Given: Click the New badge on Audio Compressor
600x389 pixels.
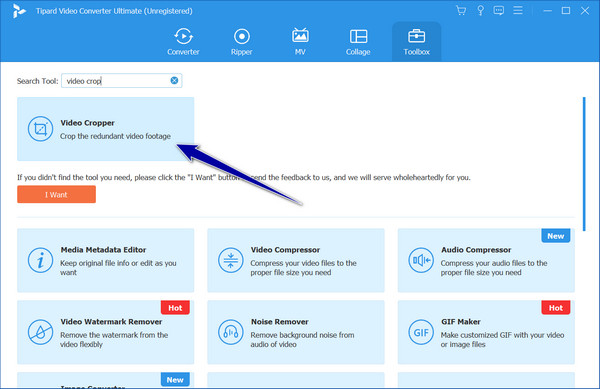Looking at the screenshot, I should click(556, 236).
